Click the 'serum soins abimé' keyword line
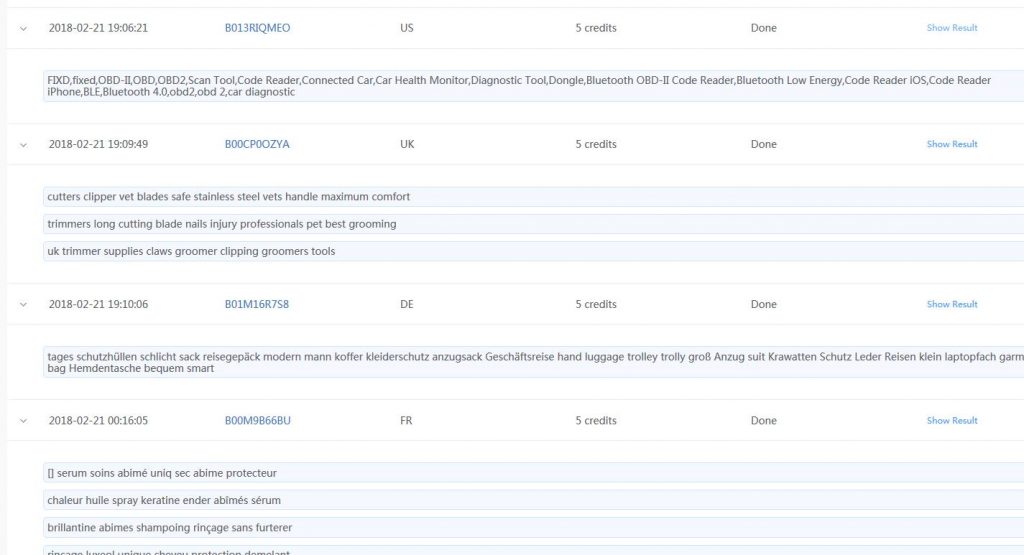This screenshot has height=555, width=1024. click(x=162, y=473)
